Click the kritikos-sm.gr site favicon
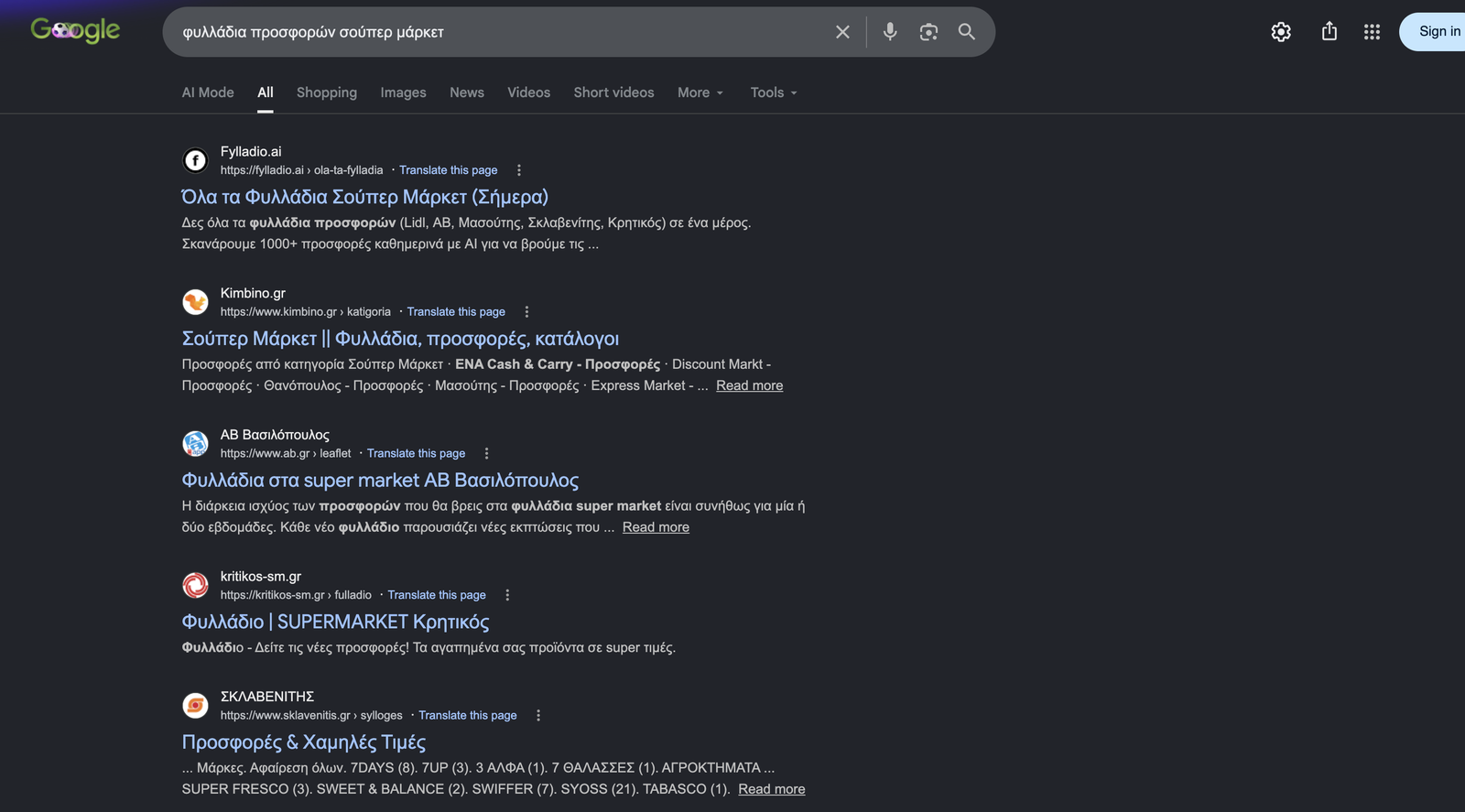 195,585
